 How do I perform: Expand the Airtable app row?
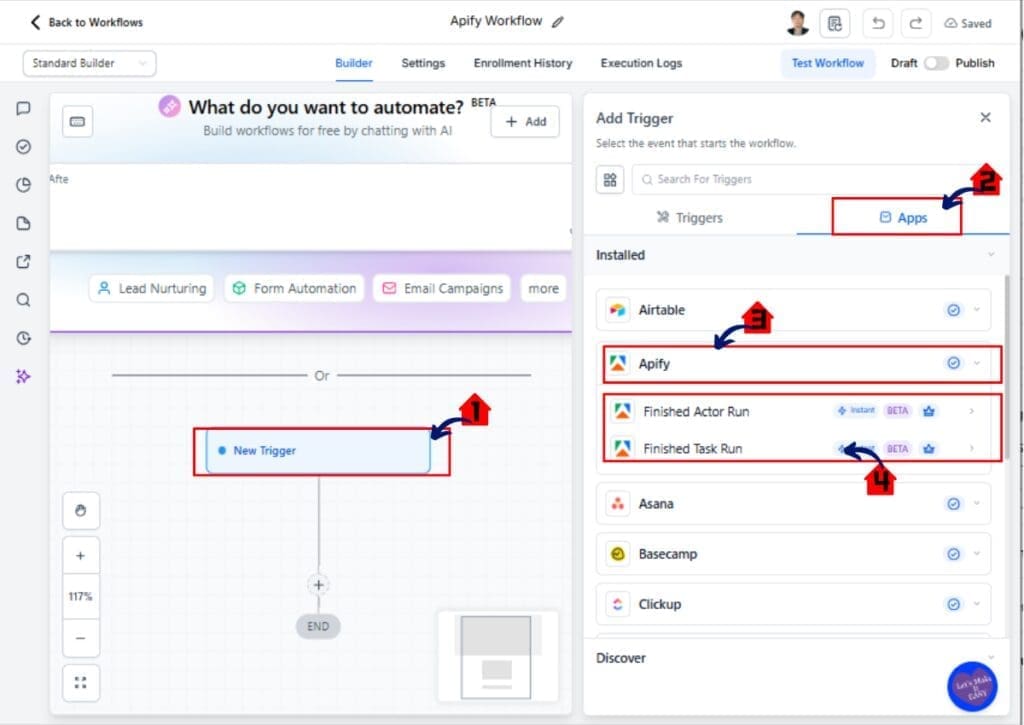[793, 310]
